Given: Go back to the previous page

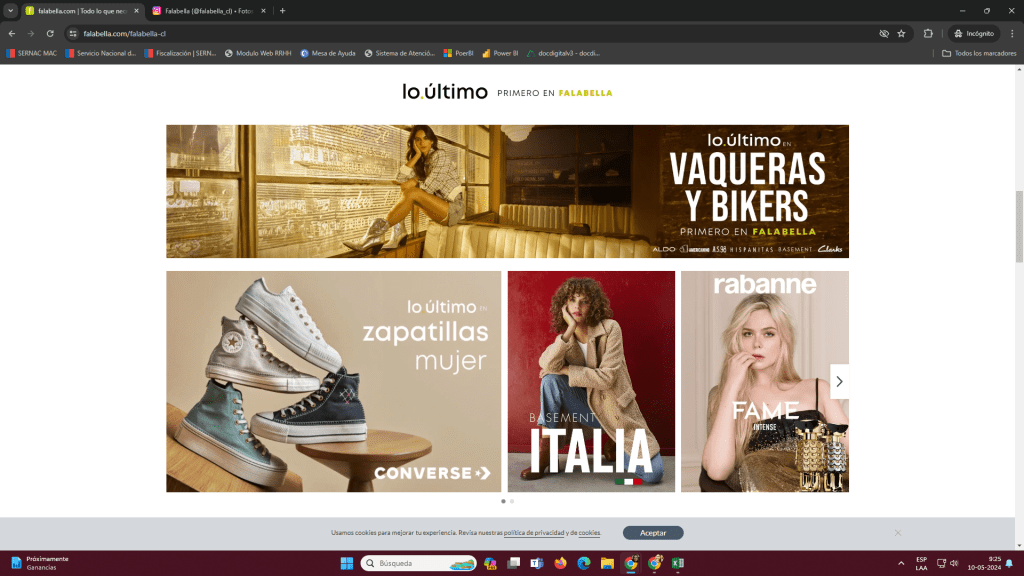Looking at the screenshot, I should [x=12, y=33].
